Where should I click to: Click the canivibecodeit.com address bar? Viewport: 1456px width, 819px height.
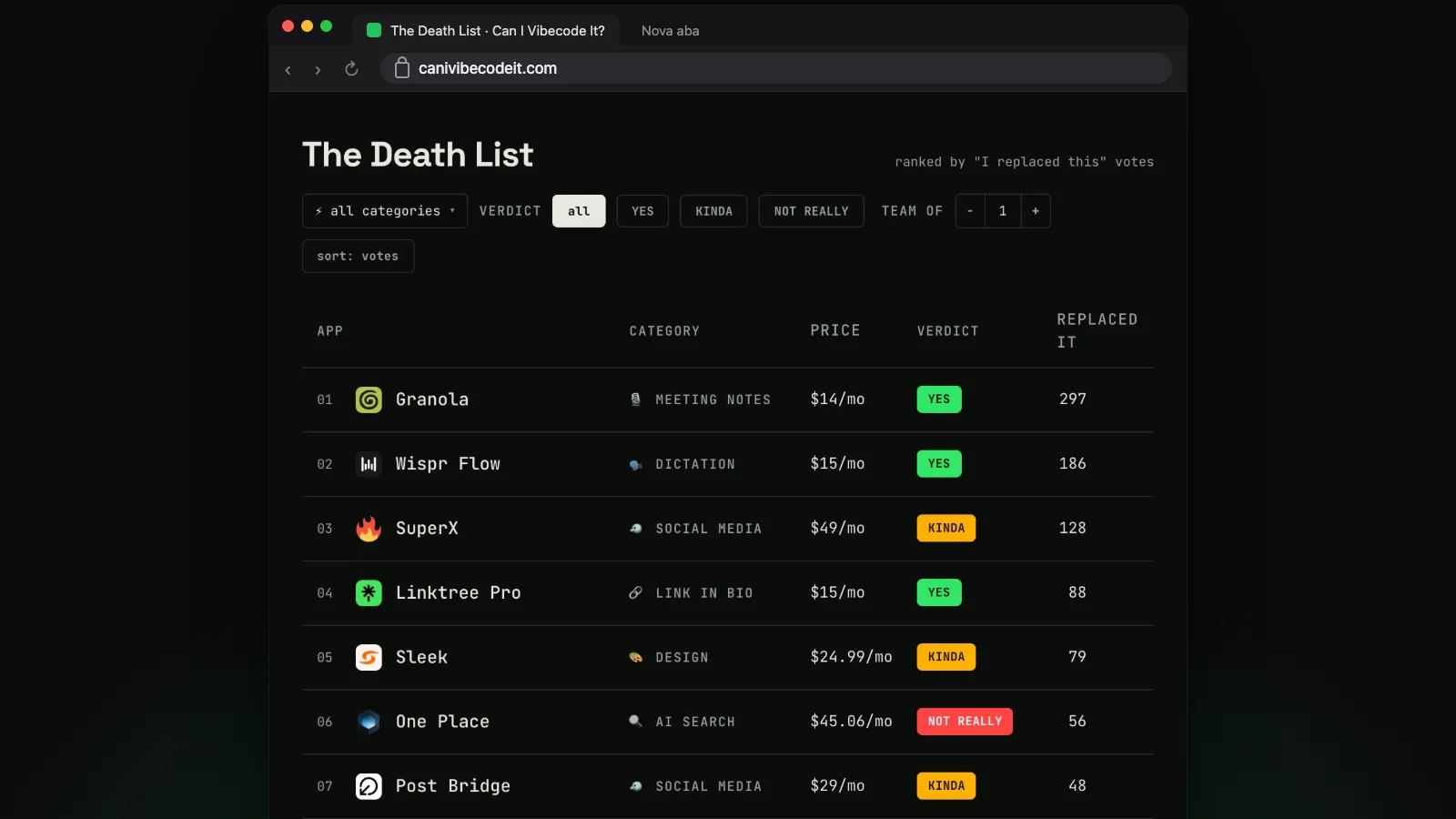[775, 68]
